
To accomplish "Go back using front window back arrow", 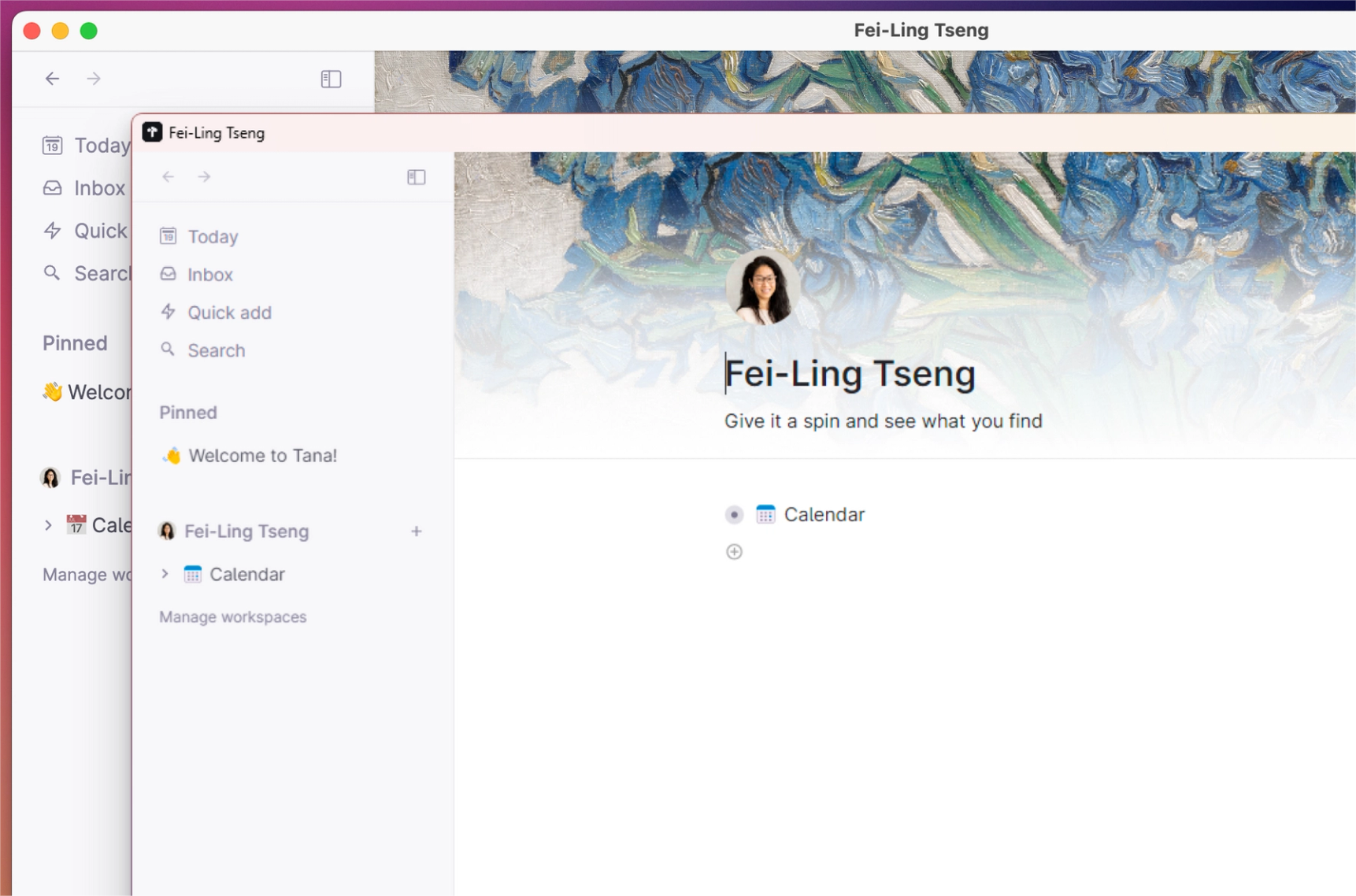I will click(x=168, y=177).
